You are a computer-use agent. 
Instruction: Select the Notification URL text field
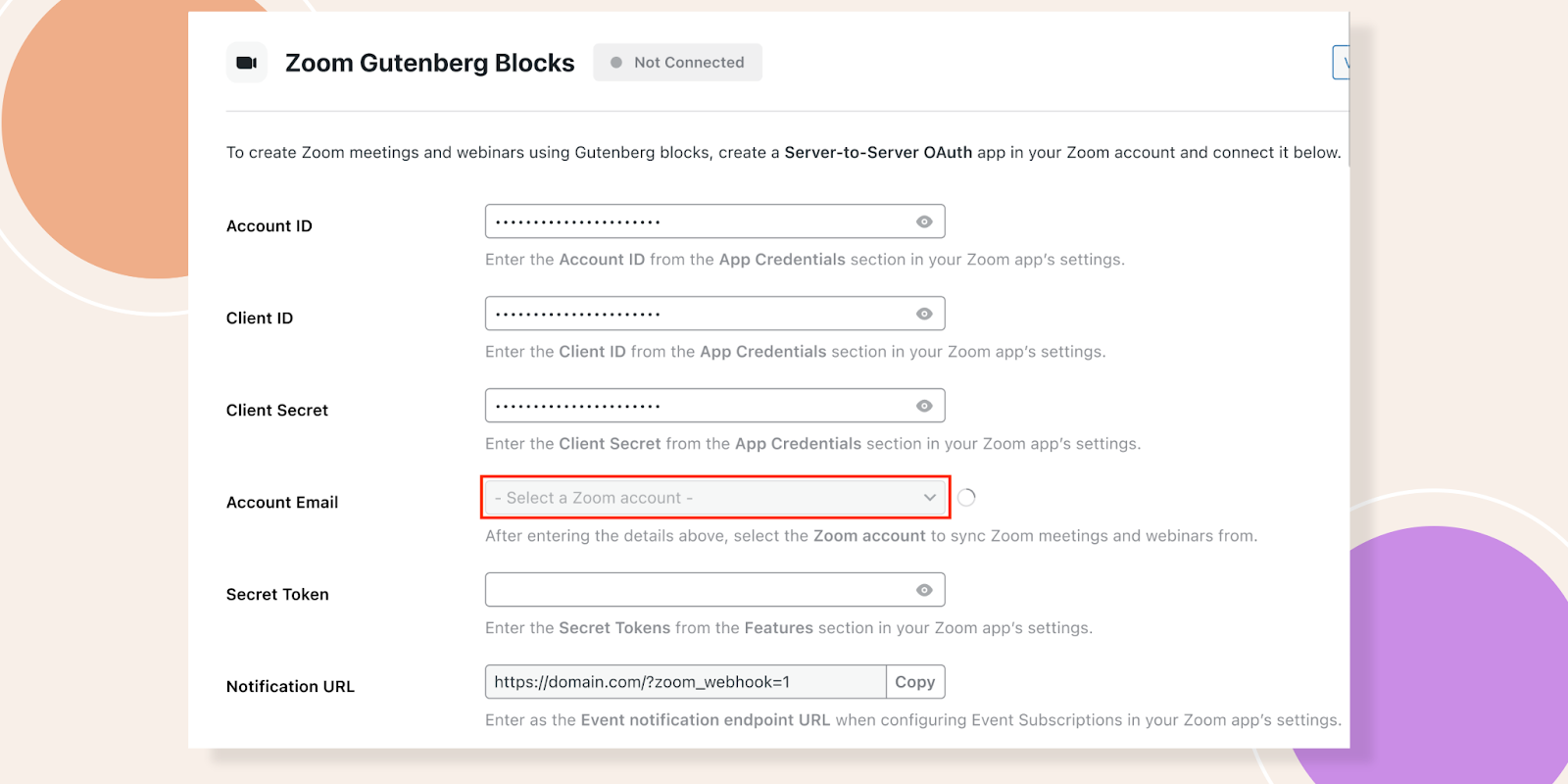click(686, 682)
